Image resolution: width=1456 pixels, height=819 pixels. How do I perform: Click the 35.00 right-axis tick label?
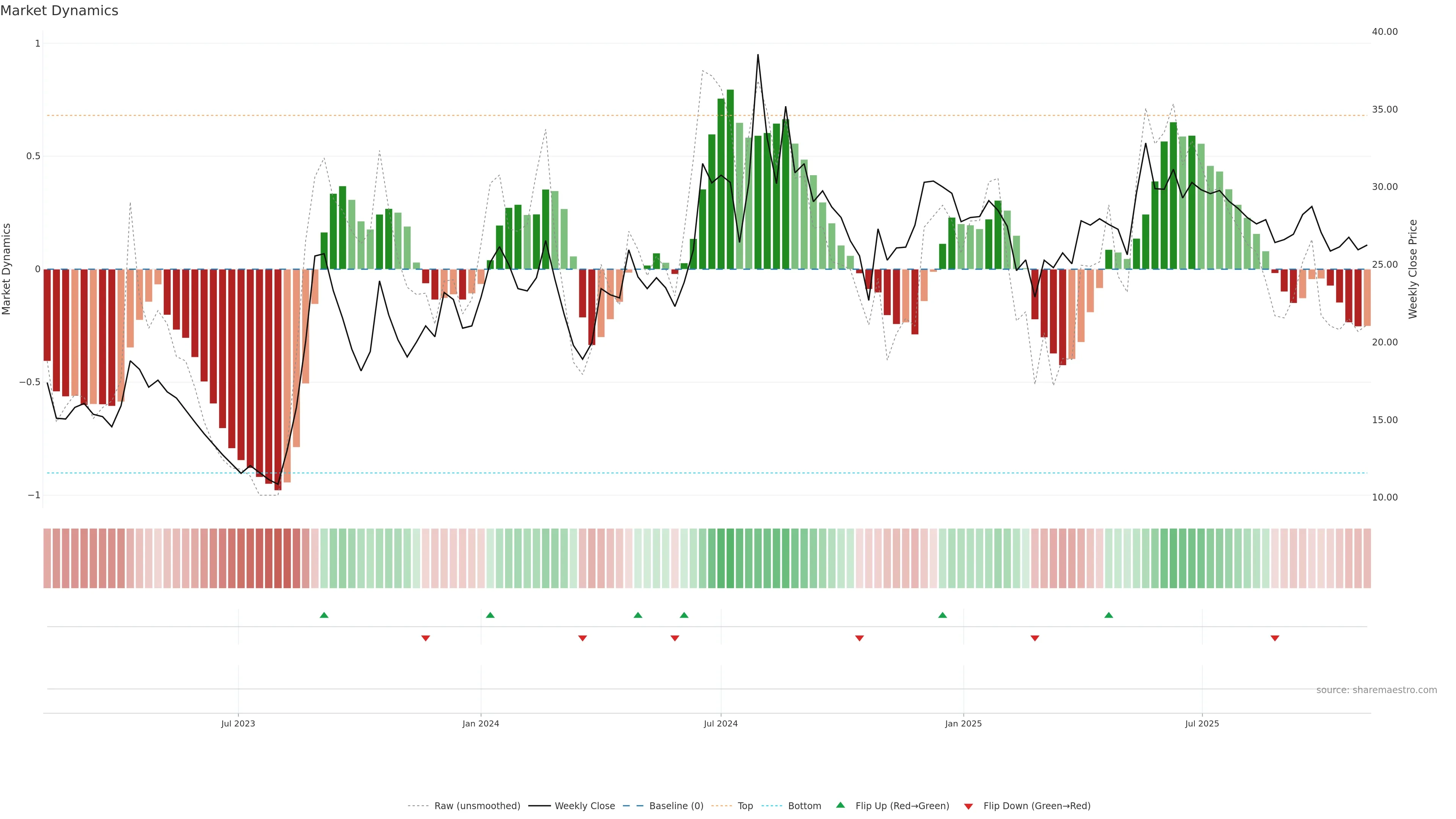click(x=1384, y=109)
